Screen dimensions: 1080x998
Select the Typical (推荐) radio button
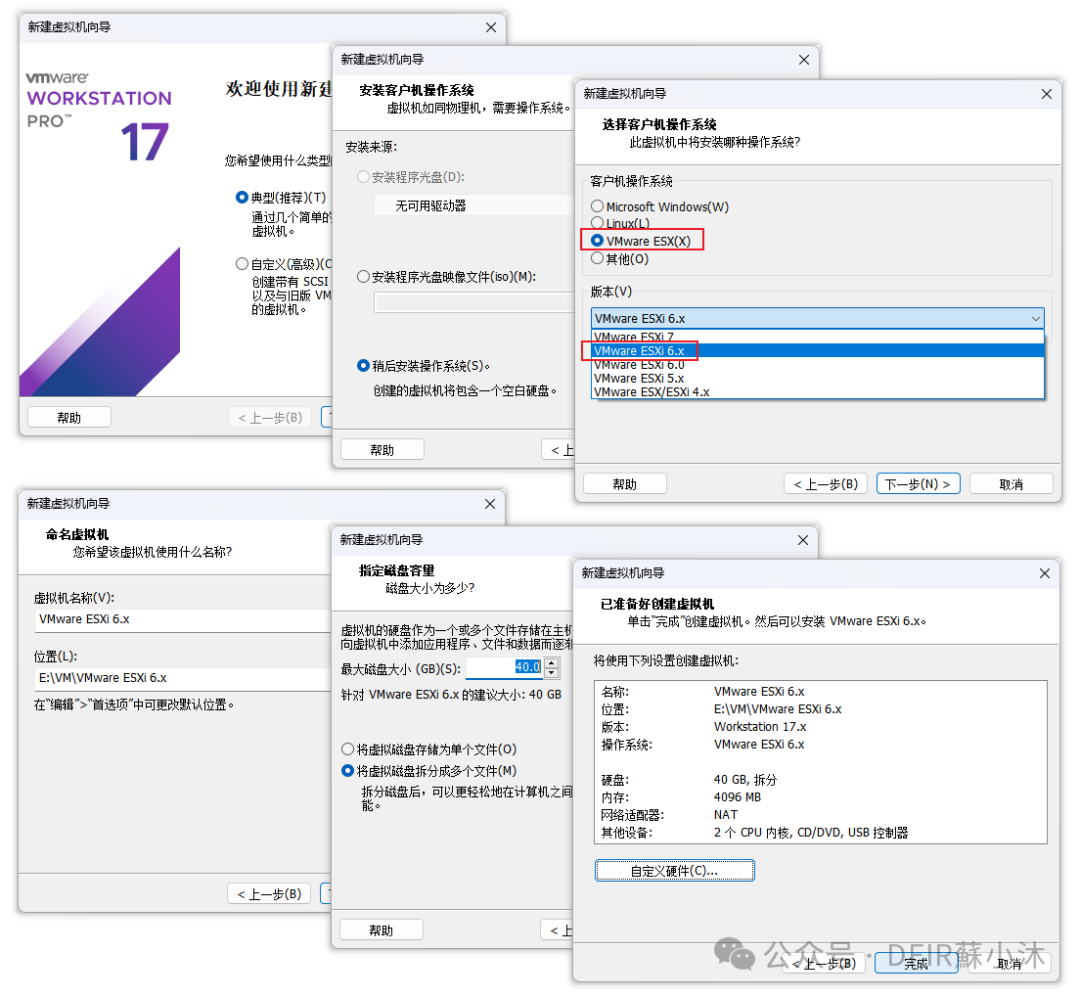[x=242, y=198]
